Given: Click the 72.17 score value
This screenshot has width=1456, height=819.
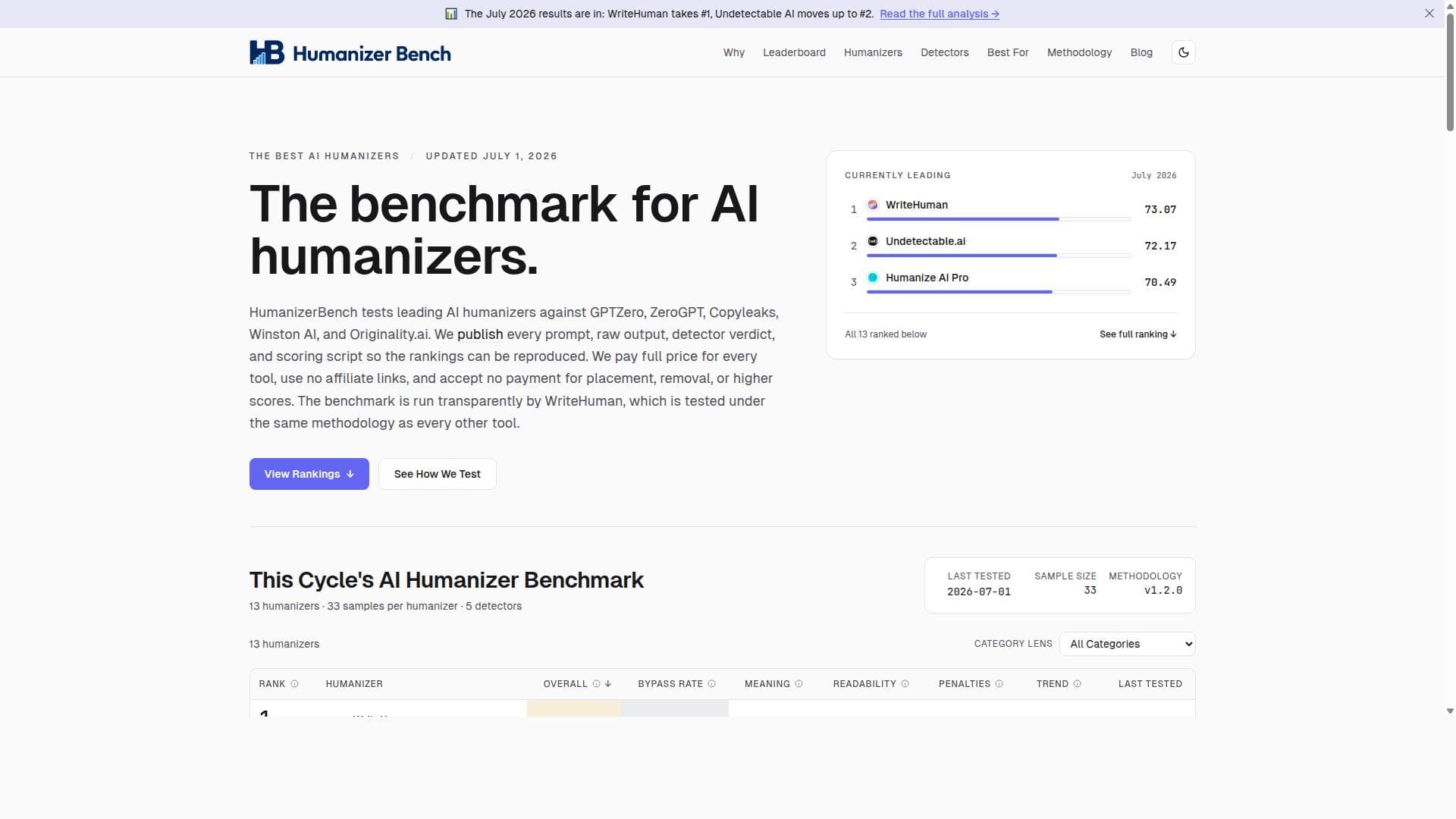Looking at the screenshot, I should tap(1160, 246).
